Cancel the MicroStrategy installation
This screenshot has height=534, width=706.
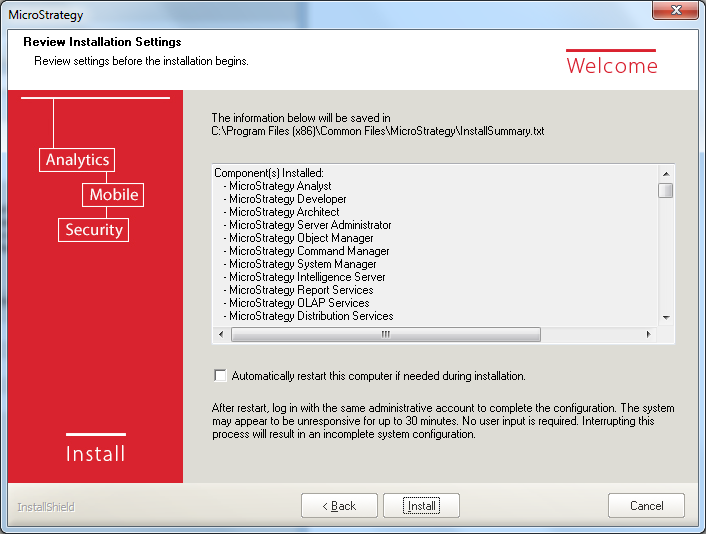click(x=646, y=506)
